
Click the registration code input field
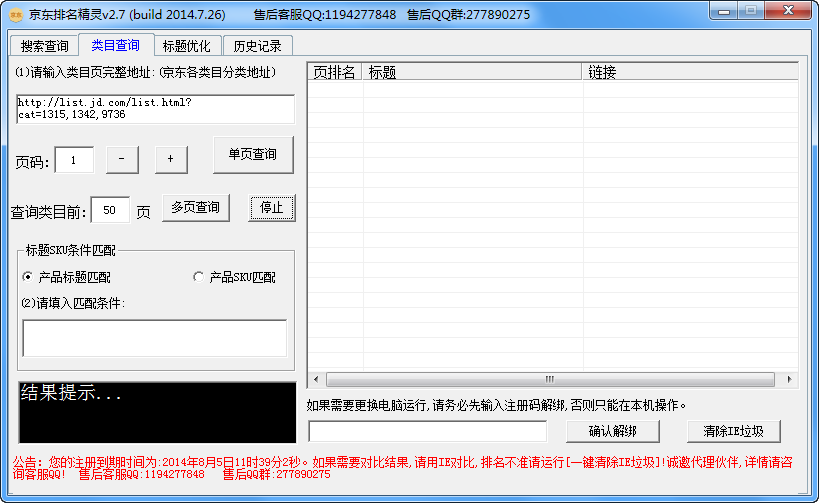(x=427, y=431)
